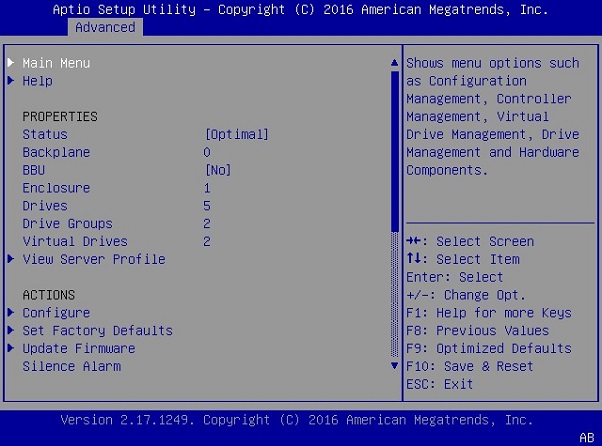
Task: Click the arrow beside View Server Profile
Action: 11,259
